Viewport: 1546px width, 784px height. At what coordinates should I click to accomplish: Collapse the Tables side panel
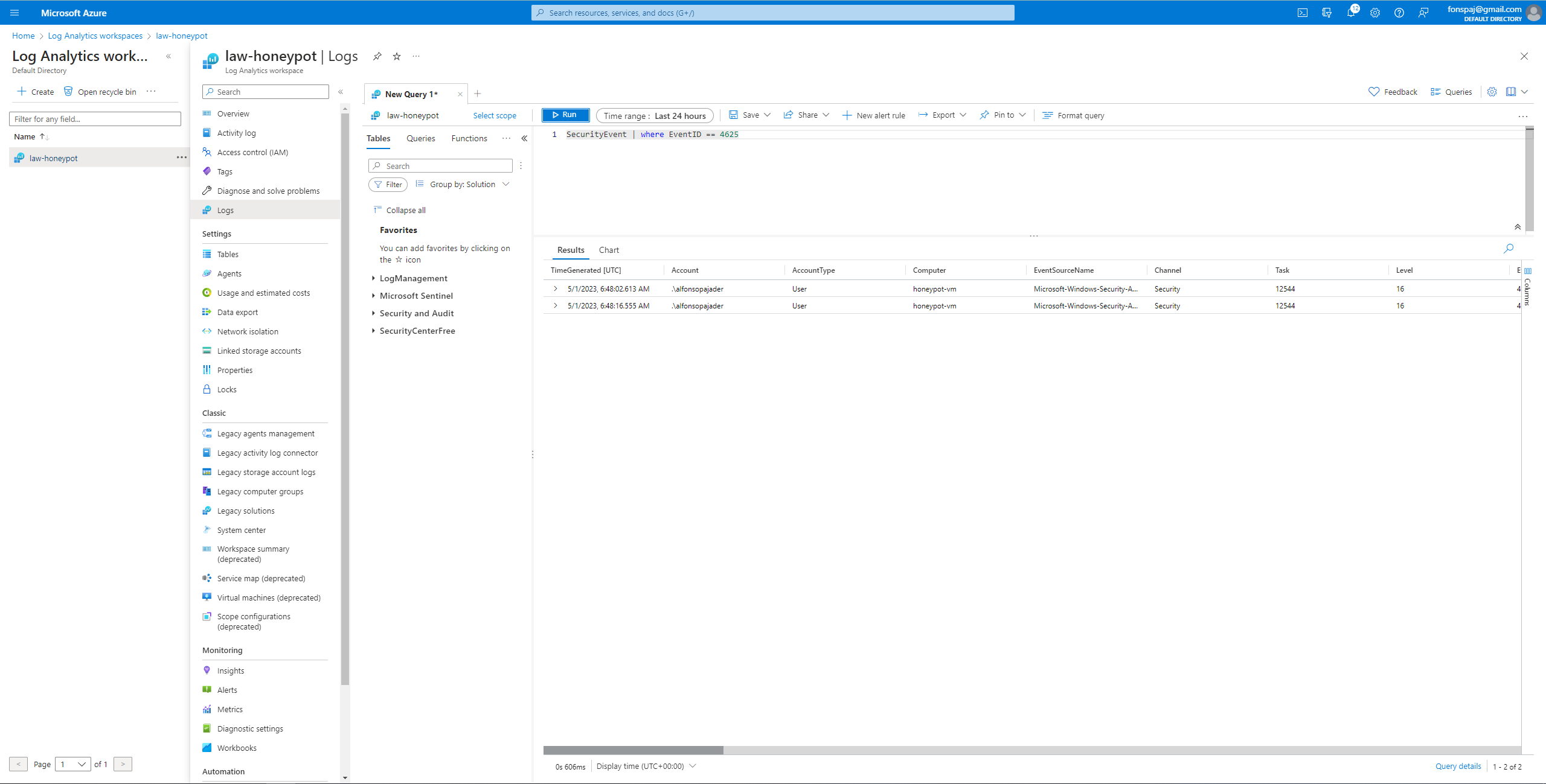point(524,138)
